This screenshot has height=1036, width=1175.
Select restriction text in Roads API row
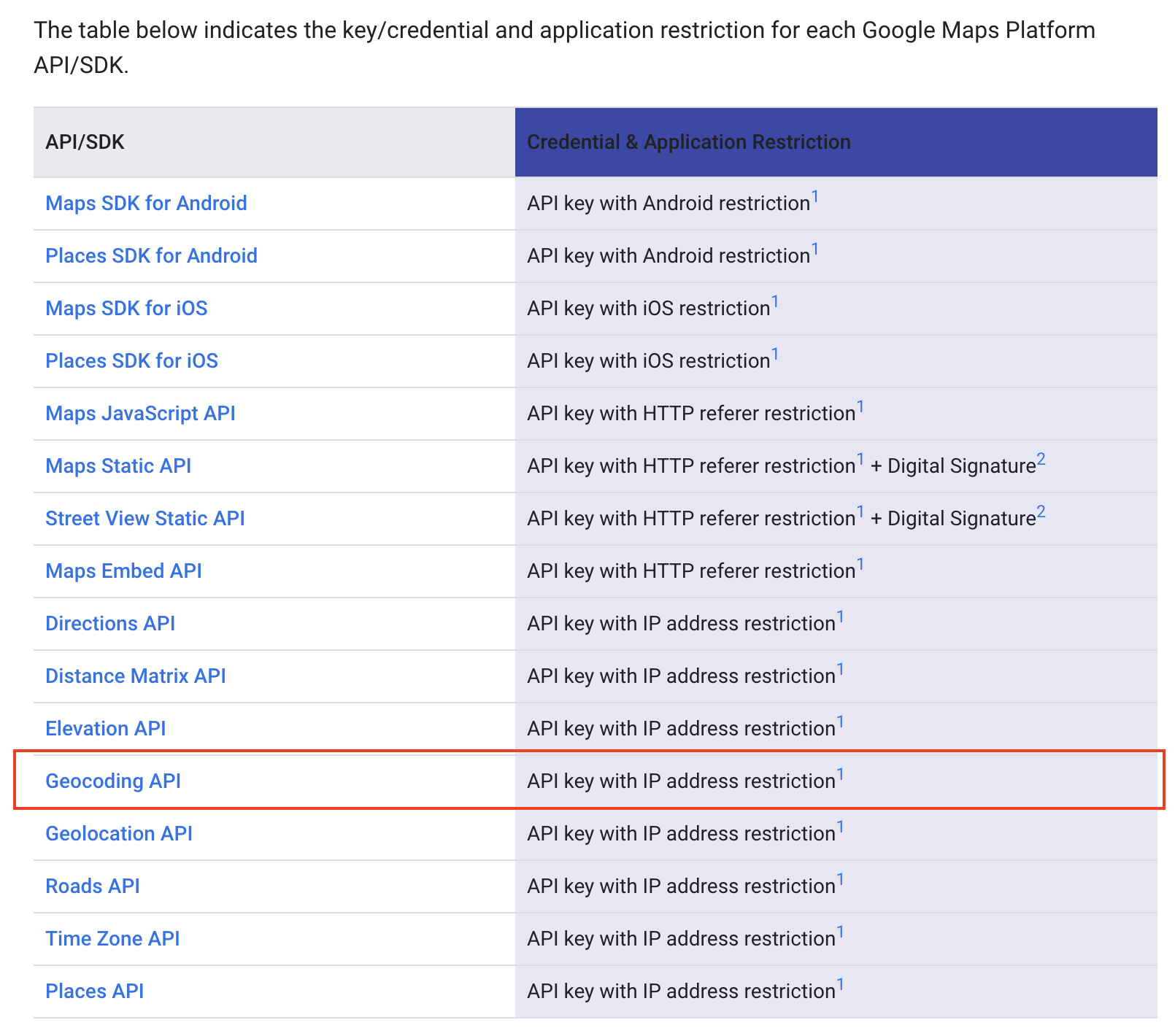(681, 886)
